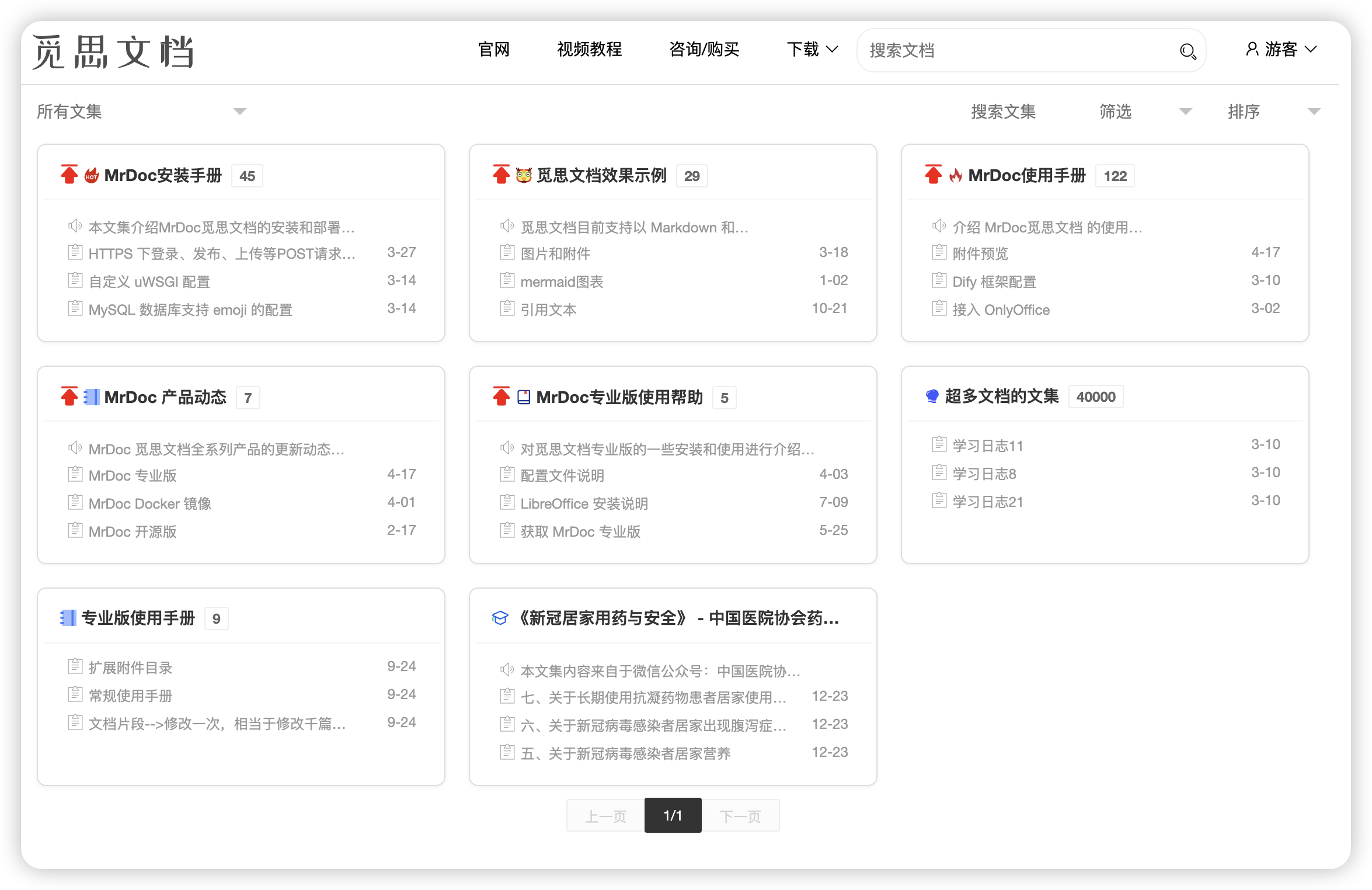The height and width of the screenshot is (890, 1372).
Task: Open document MrDoc 开源版
Action: pos(133,531)
